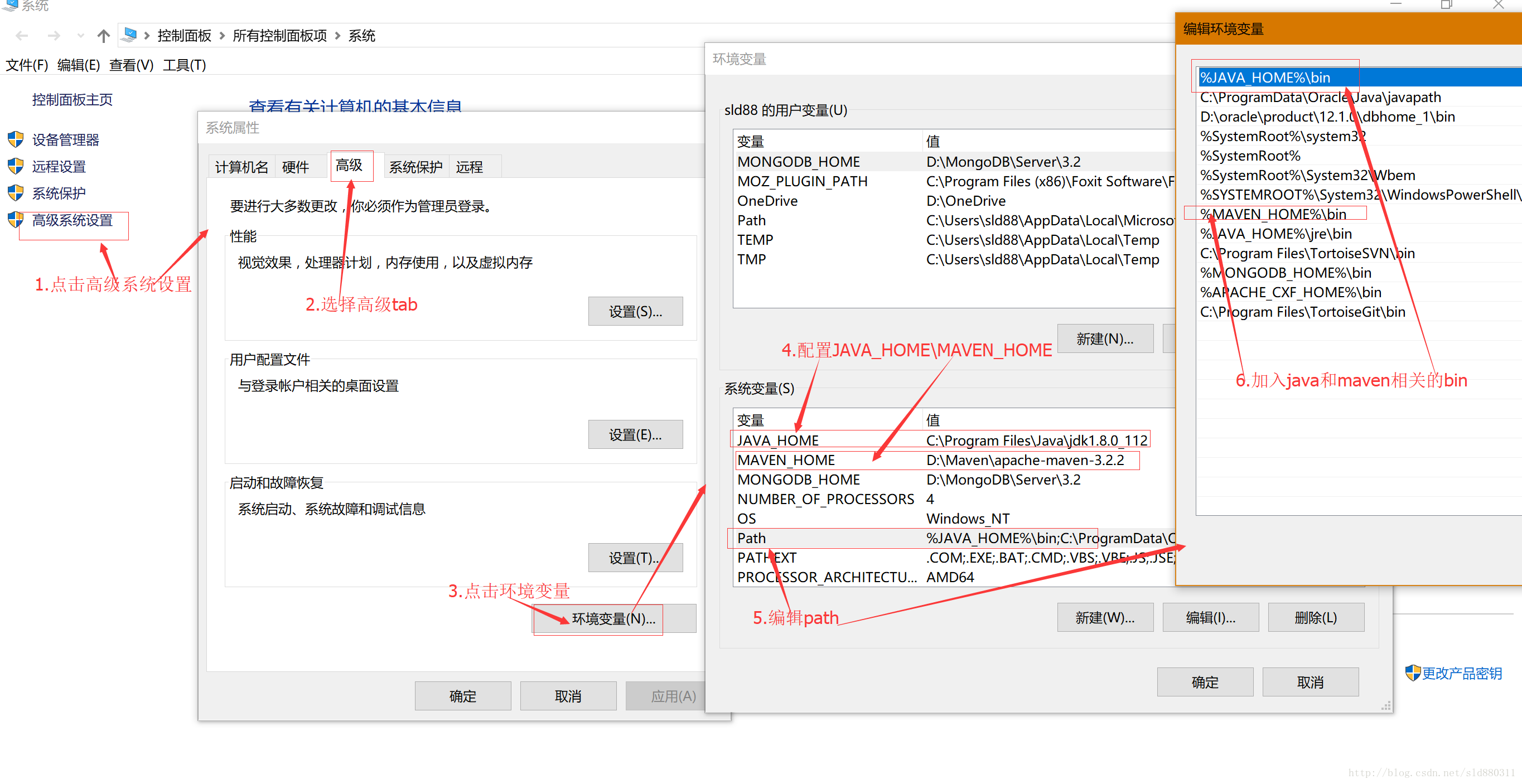The image size is (1522, 784).
Task: Click shield icon beside 设备管理器
Action: 16,139
